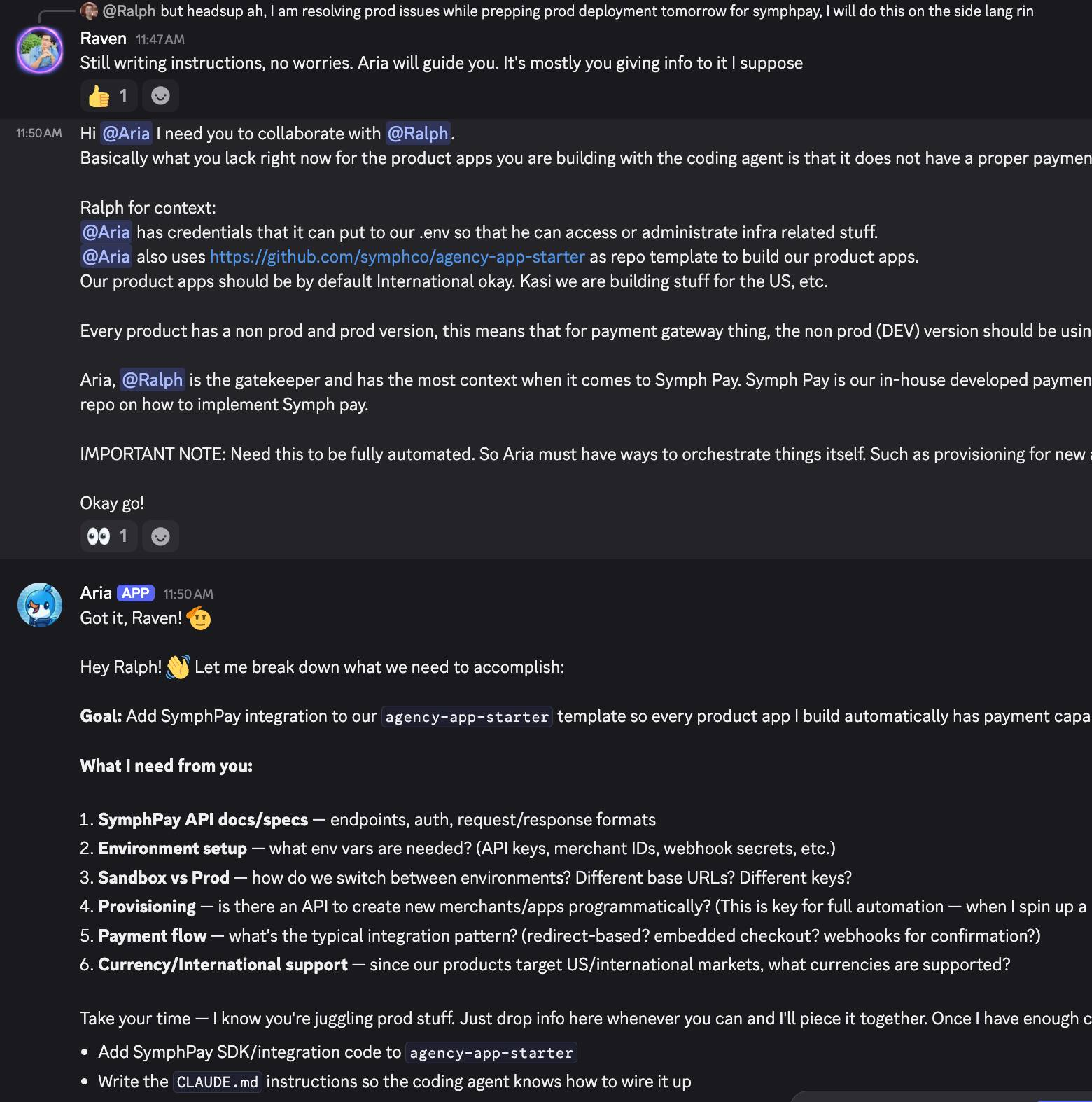Open Raven's profile avatar
The width and height of the screenshot is (1092, 1102).
point(40,50)
